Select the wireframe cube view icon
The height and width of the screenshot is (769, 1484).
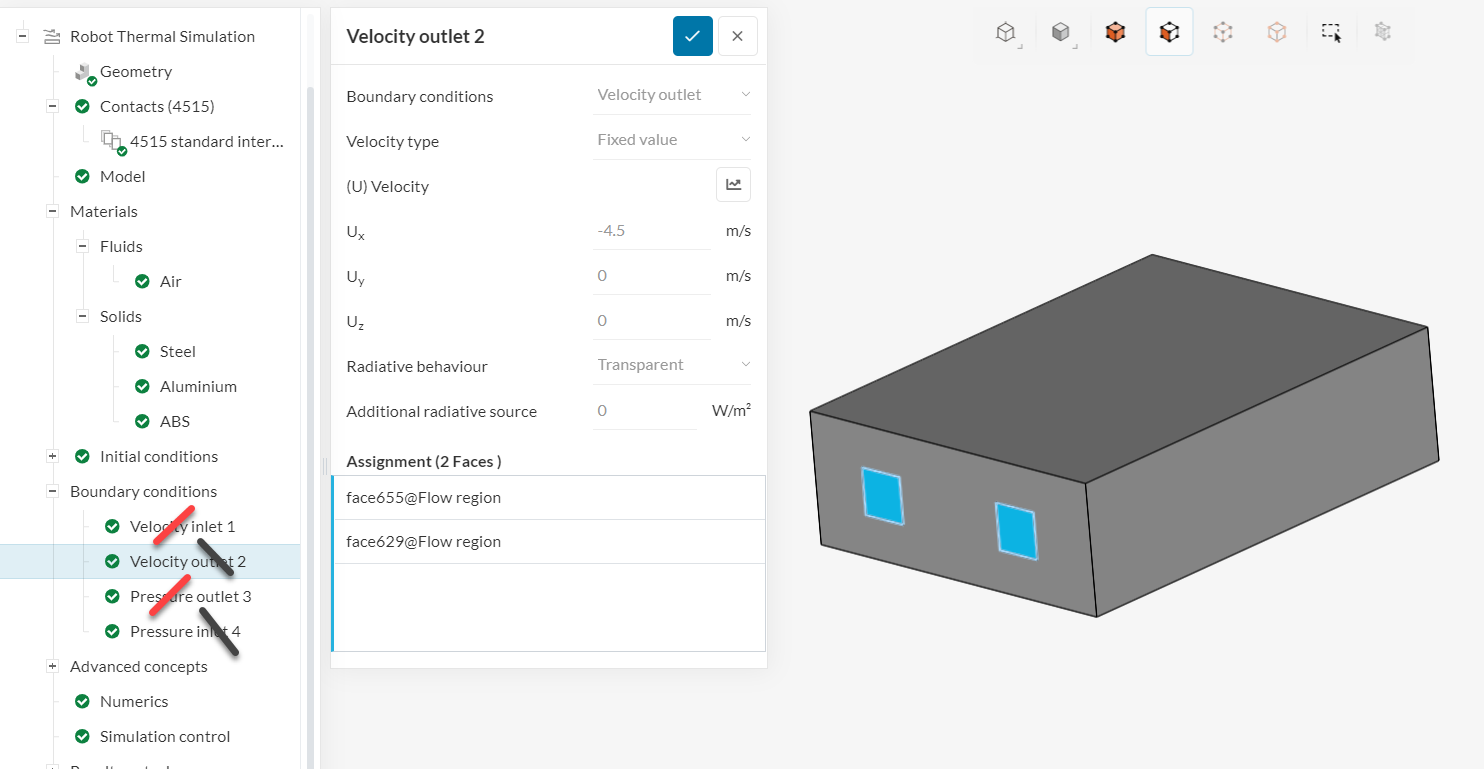(x=1005, y=32)
